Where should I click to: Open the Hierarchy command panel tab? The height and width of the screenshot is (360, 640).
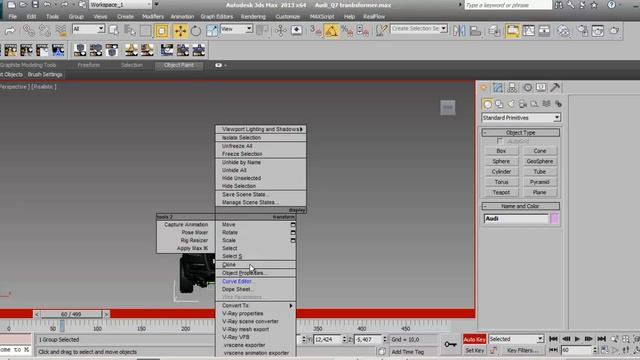(x=512, y=87)
